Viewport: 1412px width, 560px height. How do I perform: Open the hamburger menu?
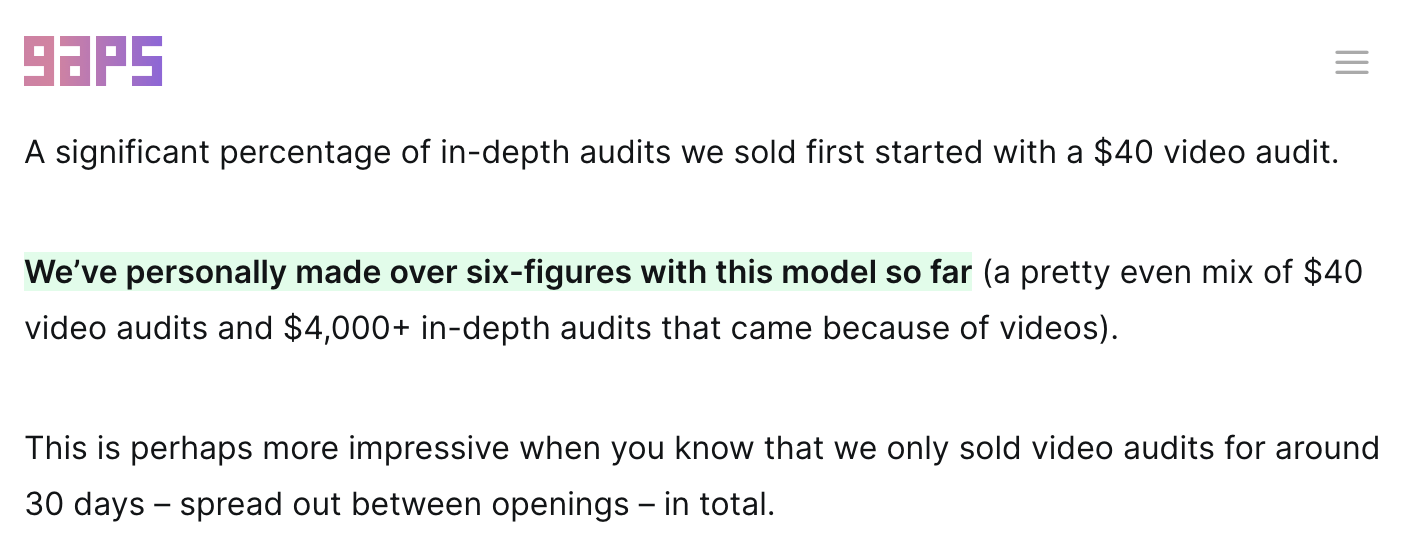1351,62
